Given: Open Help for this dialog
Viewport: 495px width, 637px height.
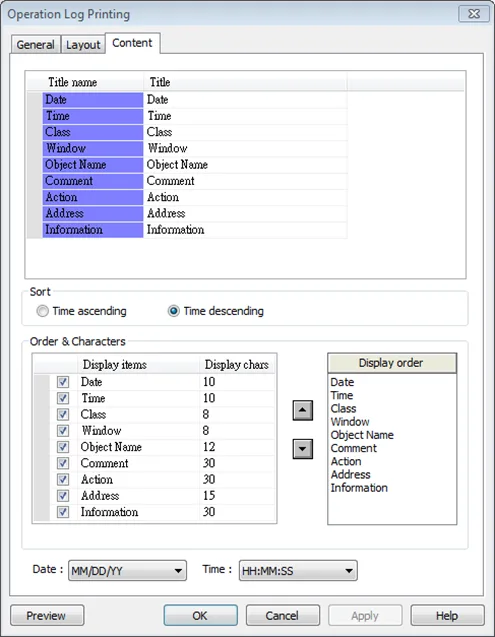Looking at the screenshot, I should point(447,615).
